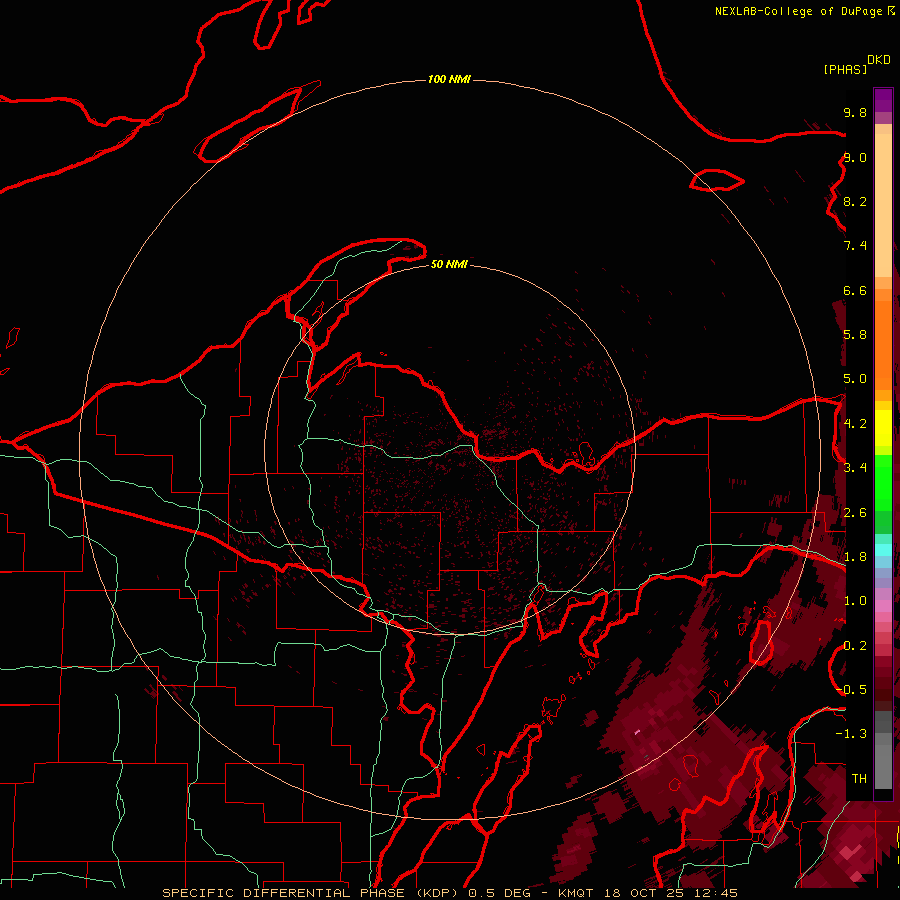900x900 pixels.
Task: Click the 1.0 legend value
Action: (855, 602)
